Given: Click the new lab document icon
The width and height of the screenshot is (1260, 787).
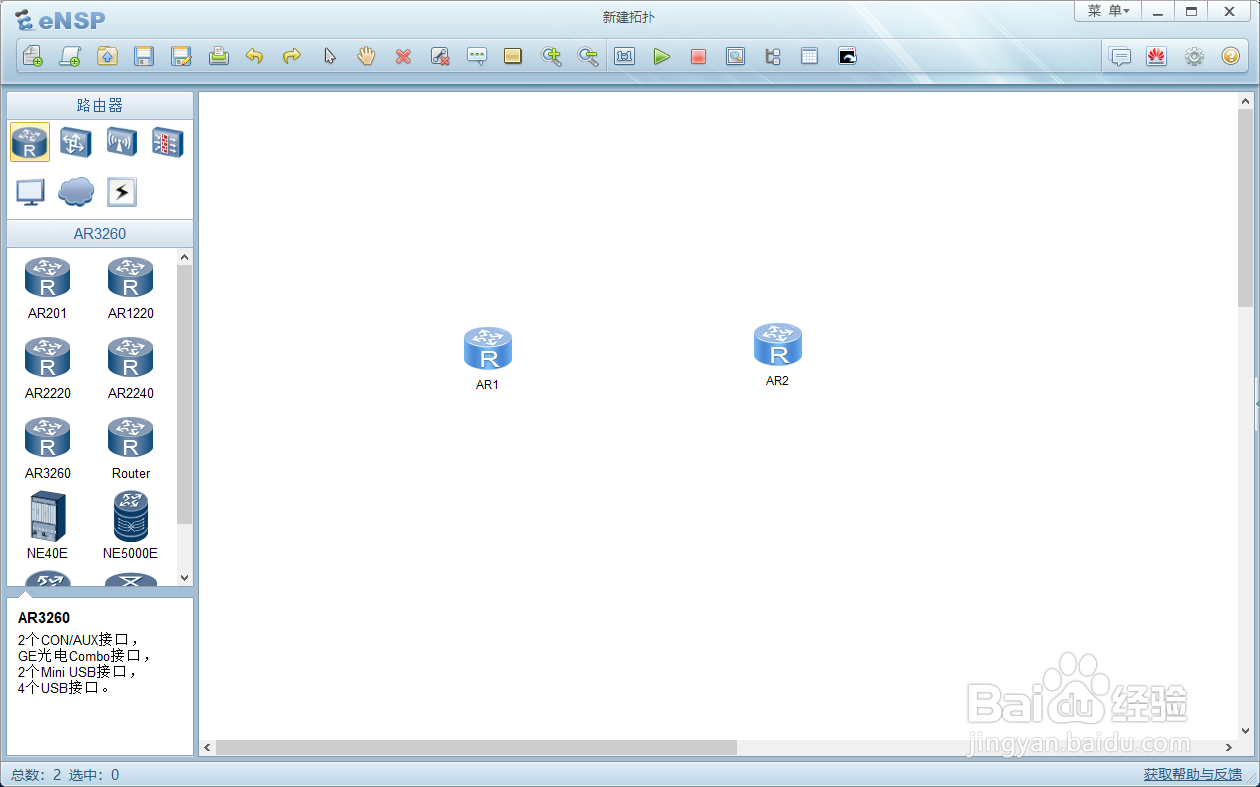Looking at the screenshot, I should pyautogui.click(x=70, y=57).
